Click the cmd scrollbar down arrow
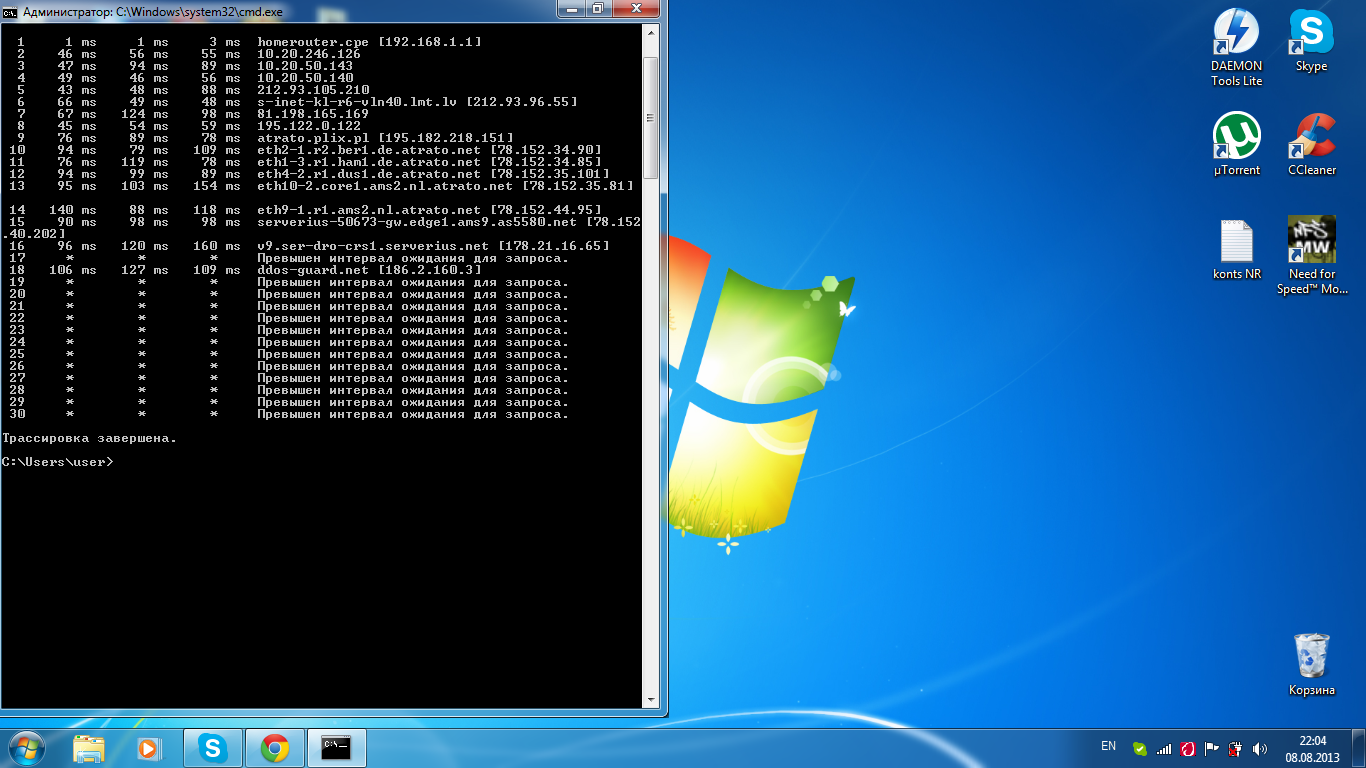1366x768 pixels. coord(650,700)
